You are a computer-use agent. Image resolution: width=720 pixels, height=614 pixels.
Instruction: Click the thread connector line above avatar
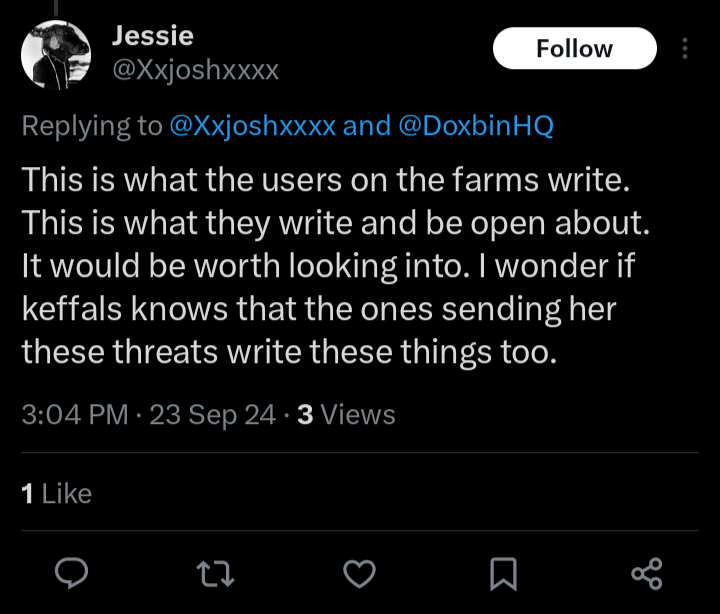click(56, 7)
